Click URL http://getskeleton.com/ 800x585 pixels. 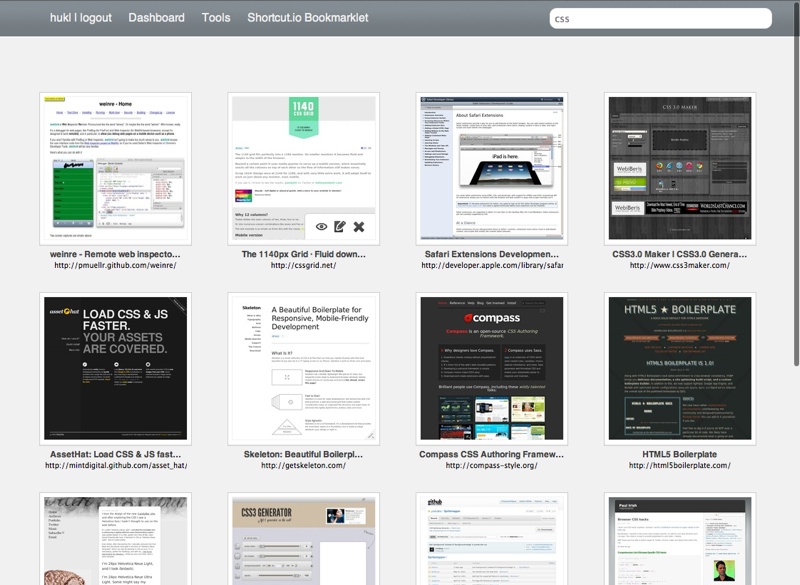(x=304, y=465)
